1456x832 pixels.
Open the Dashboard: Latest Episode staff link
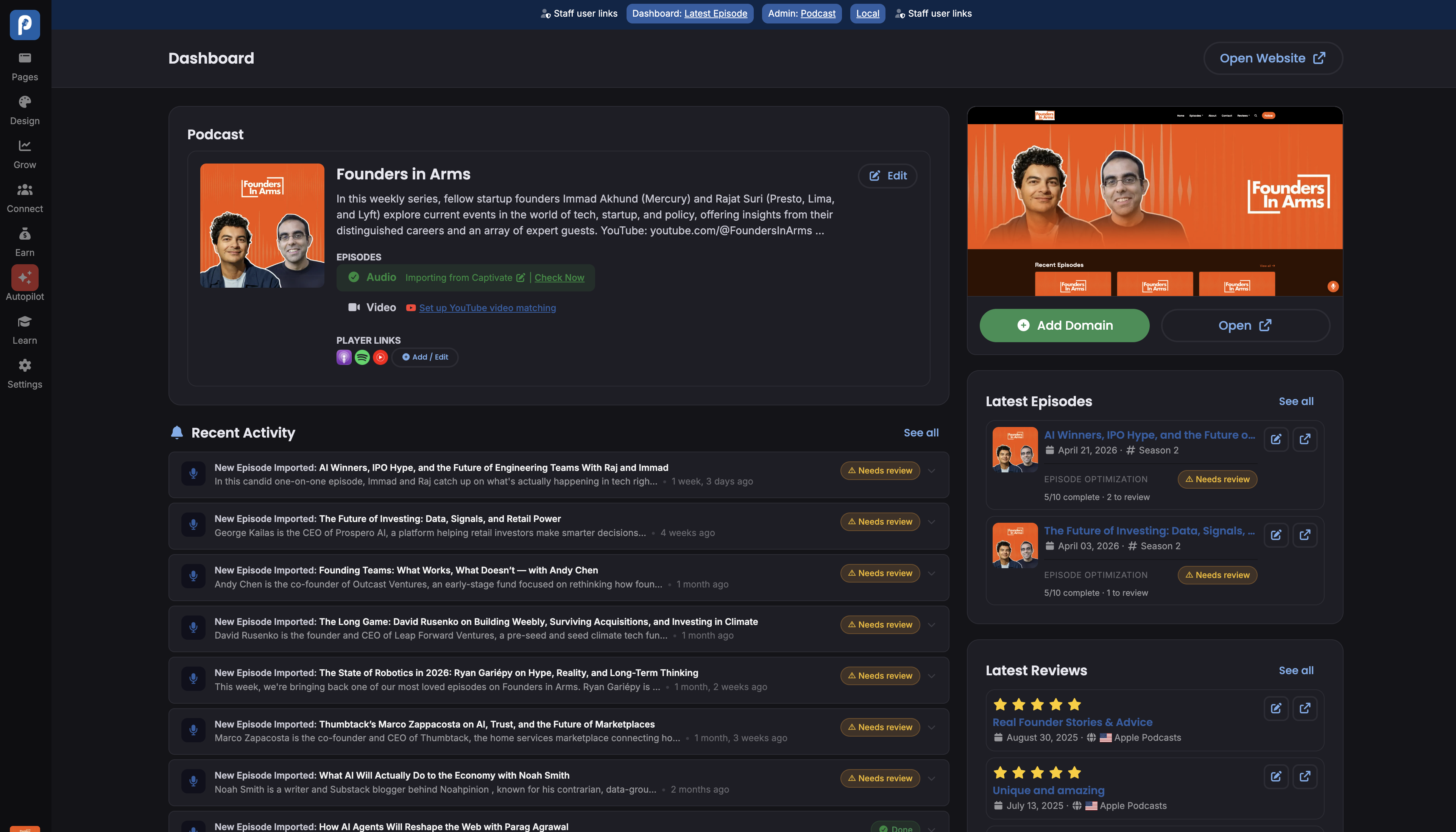pyautogui.click(x=690, y=13)
